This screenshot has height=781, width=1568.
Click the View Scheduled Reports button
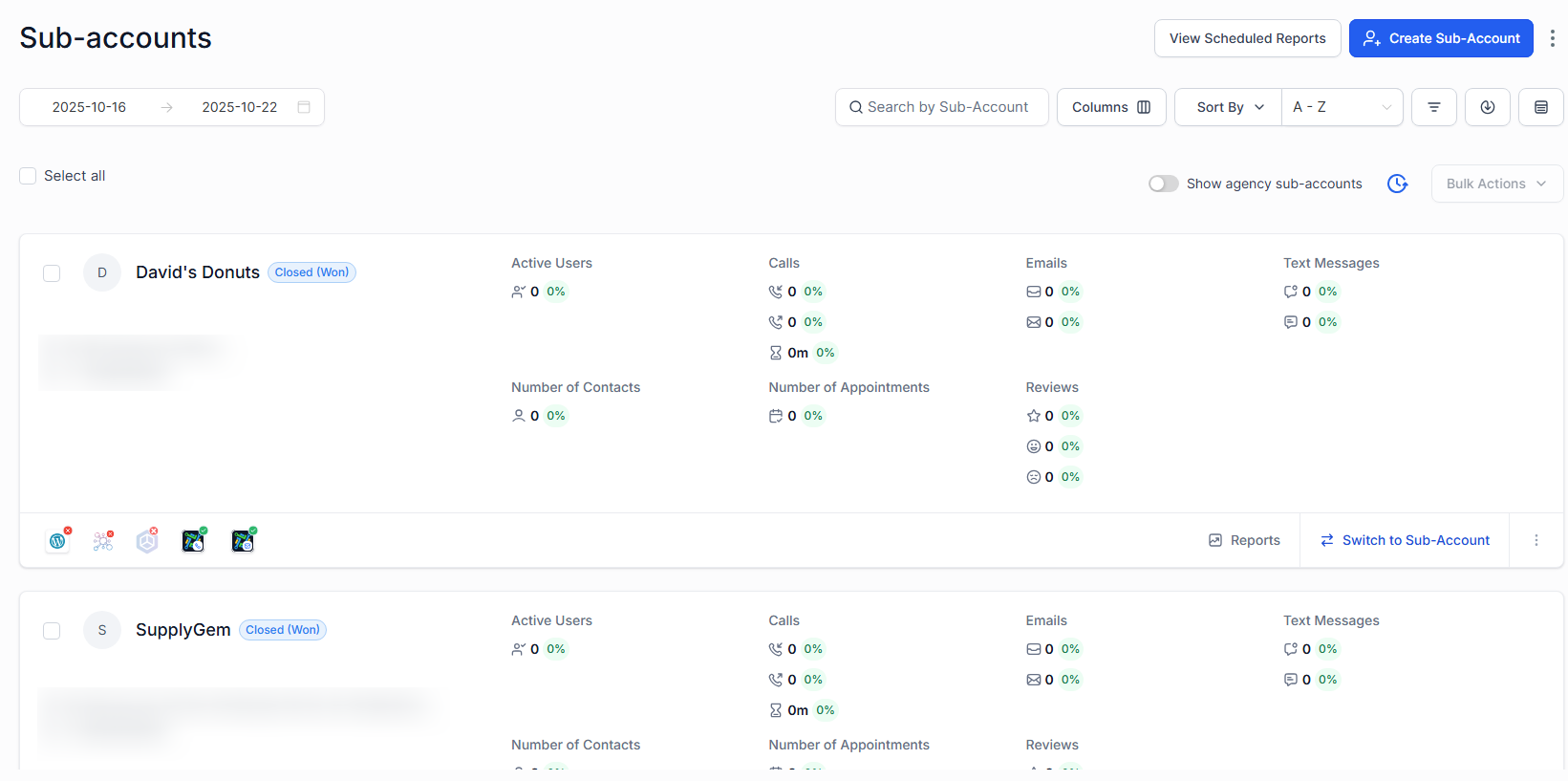[x=1247, y=38]
